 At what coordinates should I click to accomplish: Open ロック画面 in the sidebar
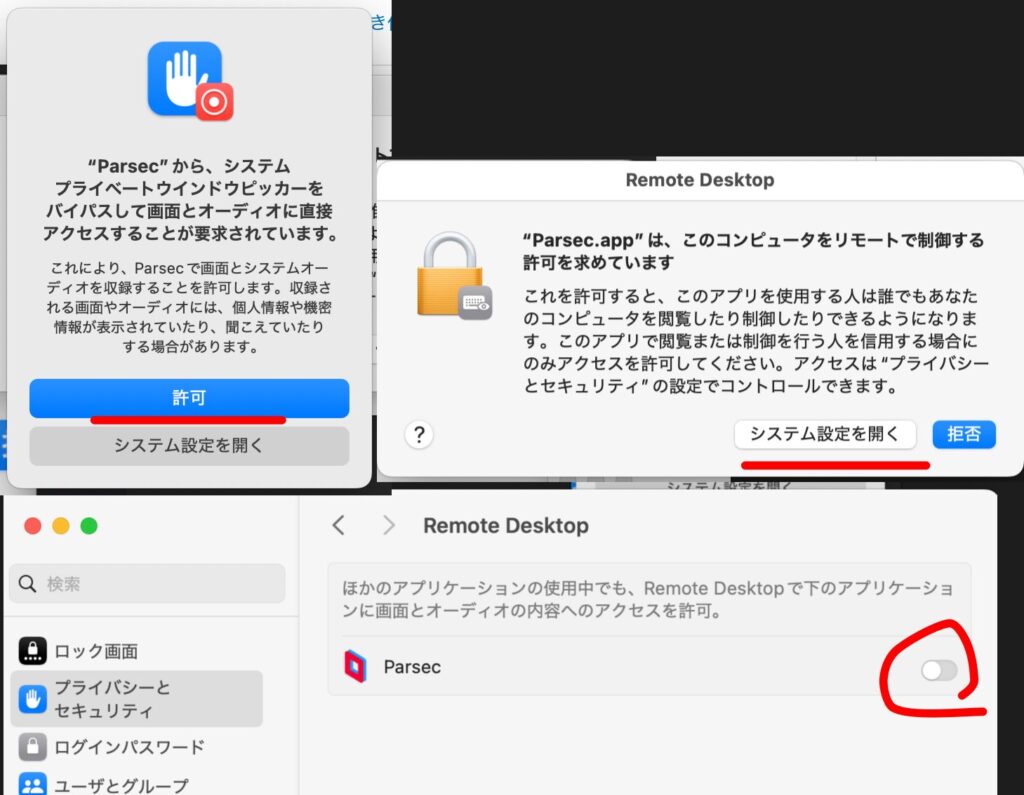point(95,651)
